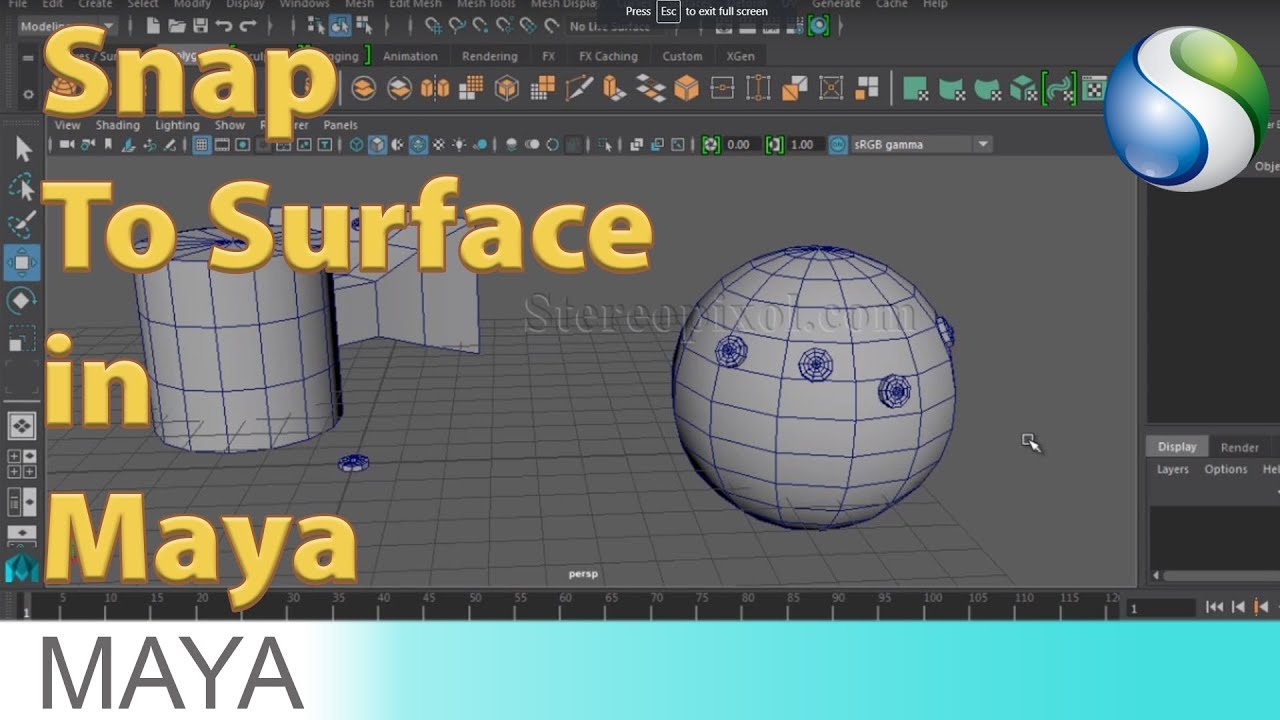Image resolution: width=1280 pixels, height=720 pixels.
Task: Toggle the viewport grid display
Action: tap(202, 145)
